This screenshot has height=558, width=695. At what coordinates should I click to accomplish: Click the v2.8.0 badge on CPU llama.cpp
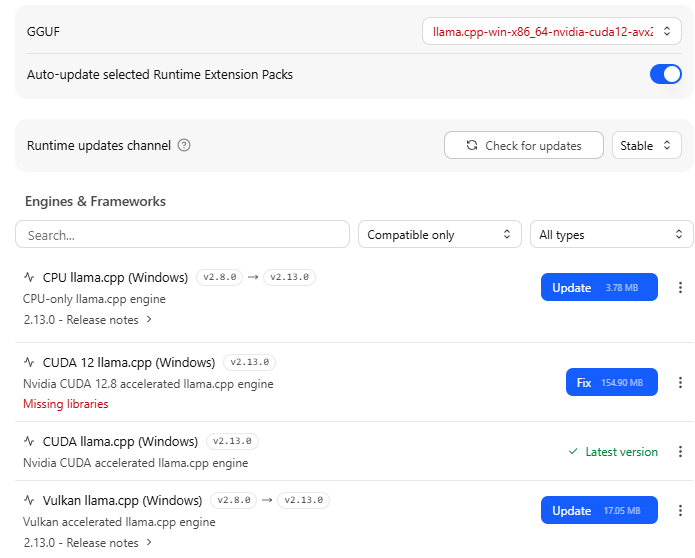click(x=219, y=277)
